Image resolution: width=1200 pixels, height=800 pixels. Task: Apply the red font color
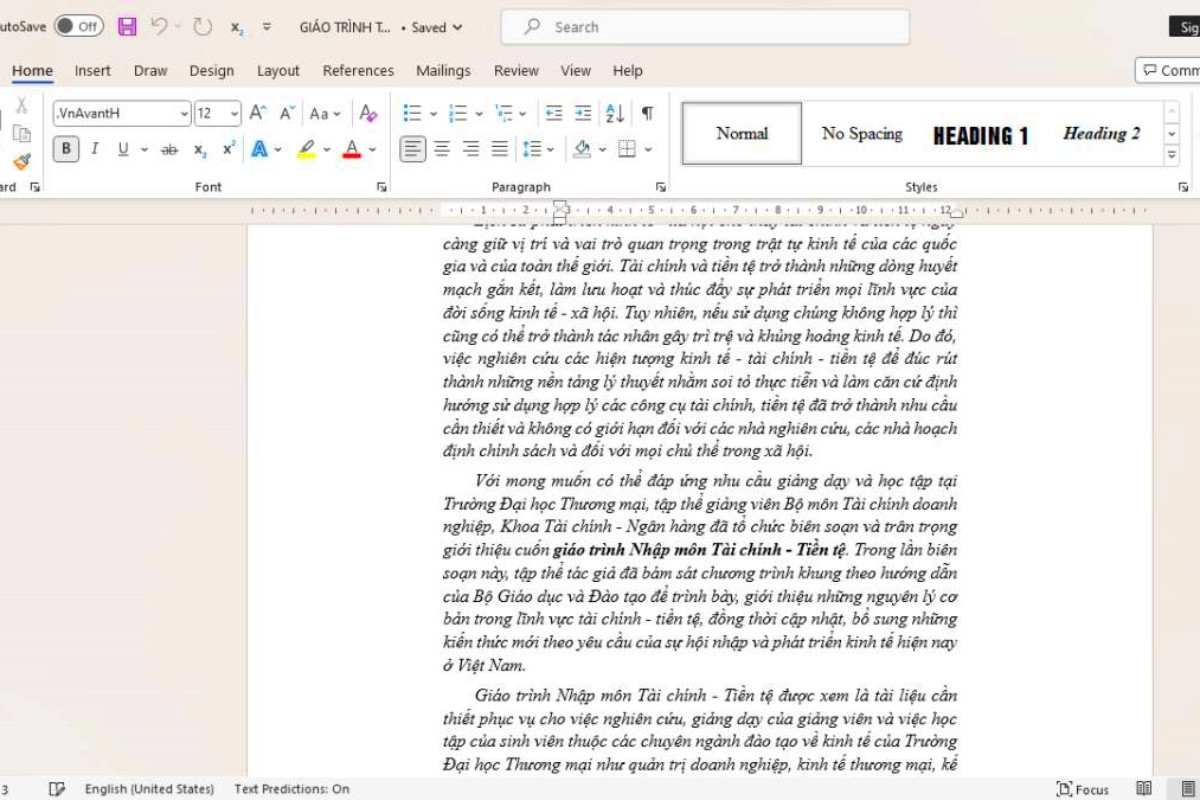point(351,149)
